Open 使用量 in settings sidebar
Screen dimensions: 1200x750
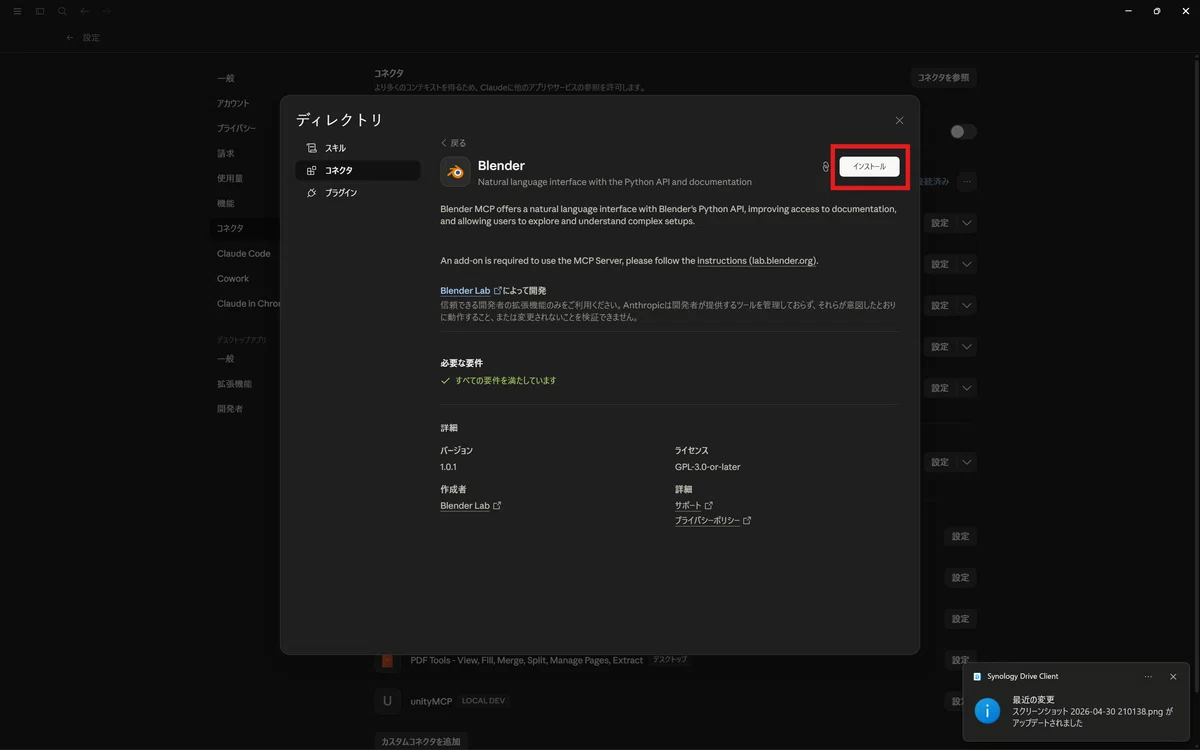(x=230, y=178)
